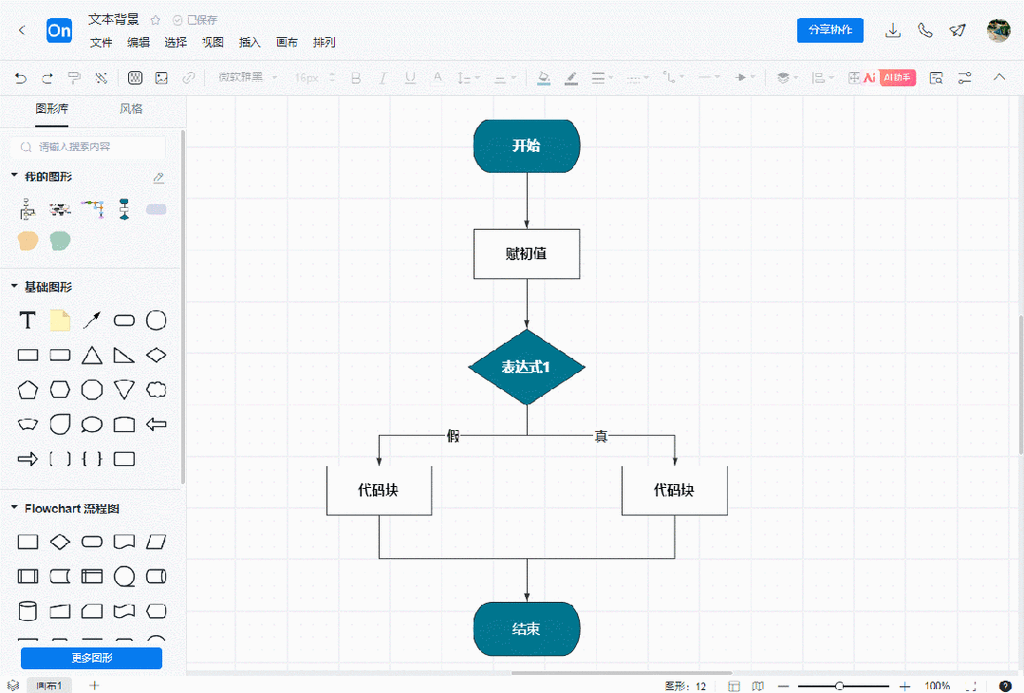This screenshot has width=1024, height=693.
Task: Select the format painter icon
Action: click(x=74, y=78)
